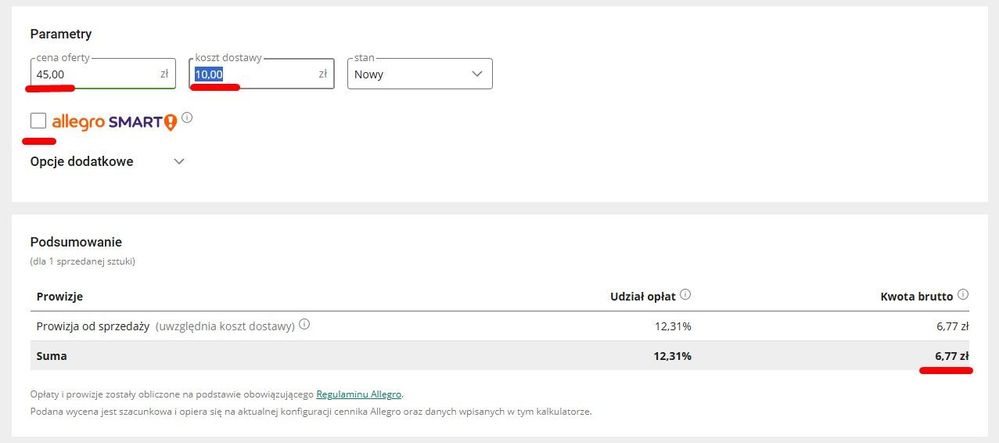Focus the cena oferty price field
999x443 pixels.
(x=95, y=74)
